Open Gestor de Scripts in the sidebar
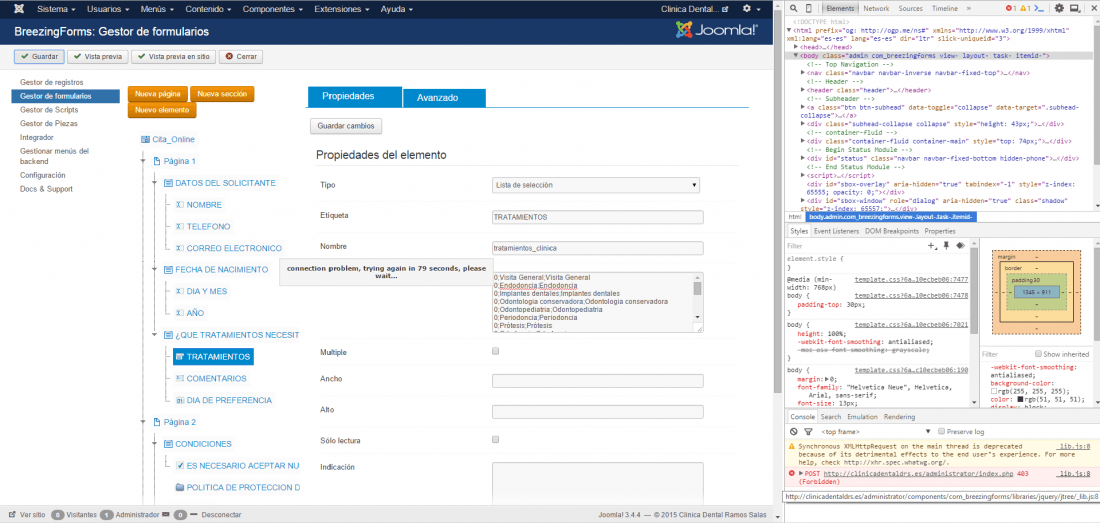This screenshot has height=523, width=1100. tap(49, 110)
